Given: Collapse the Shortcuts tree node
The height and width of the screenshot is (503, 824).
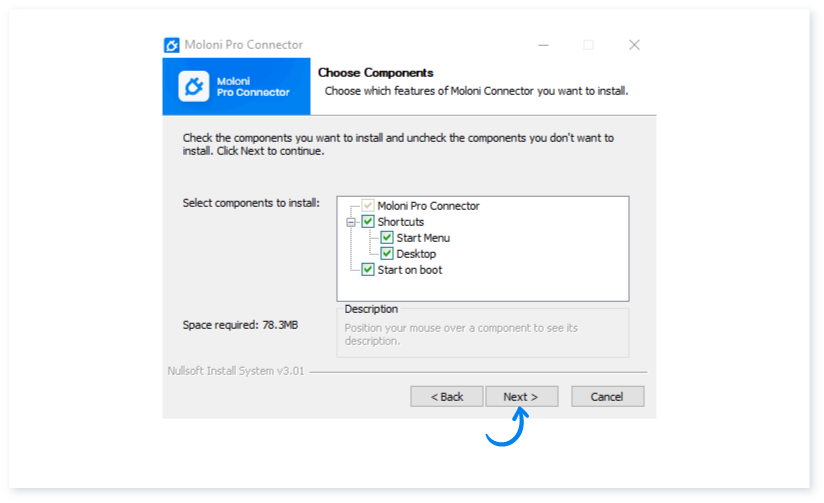Looking at the screenshot, I should (351, 222).
